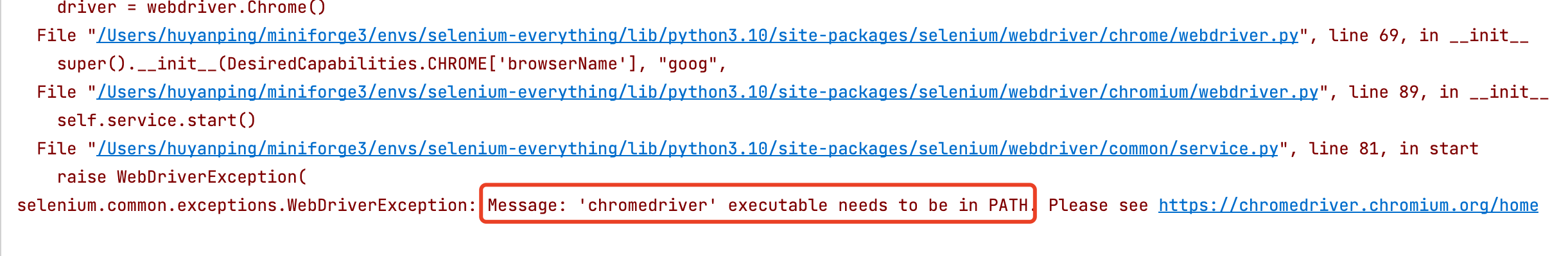Image resolution: width=1568 pixels, height=256 pixels.
Task: Click the 'driver = webdriver.Chrome()' code line
Action: [192, 8]
